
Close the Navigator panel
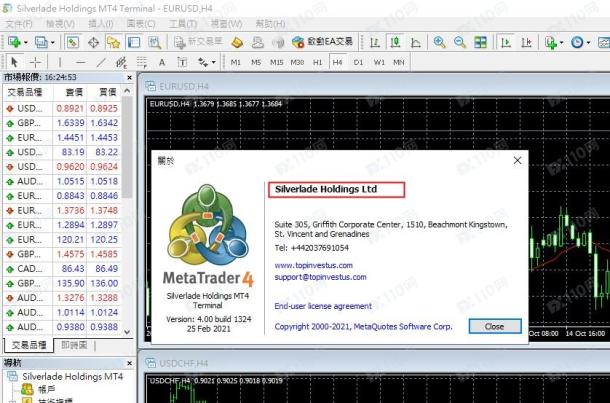pyautogui.click(x=130, y=363)
